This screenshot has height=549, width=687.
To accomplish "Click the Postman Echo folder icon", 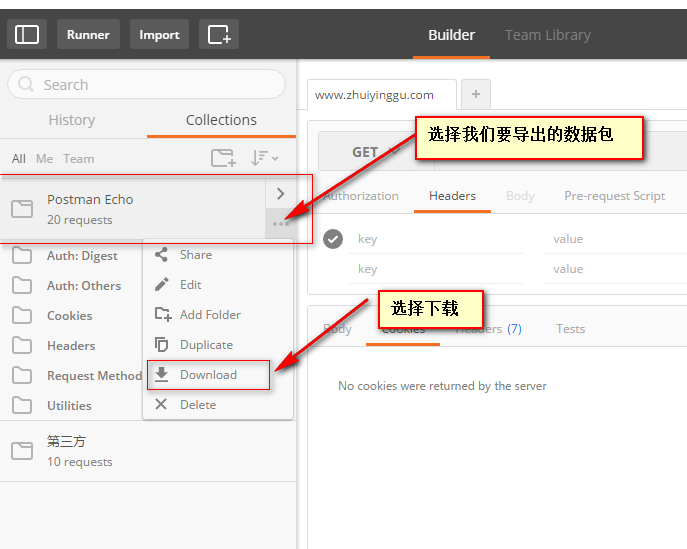I will 22,209.
